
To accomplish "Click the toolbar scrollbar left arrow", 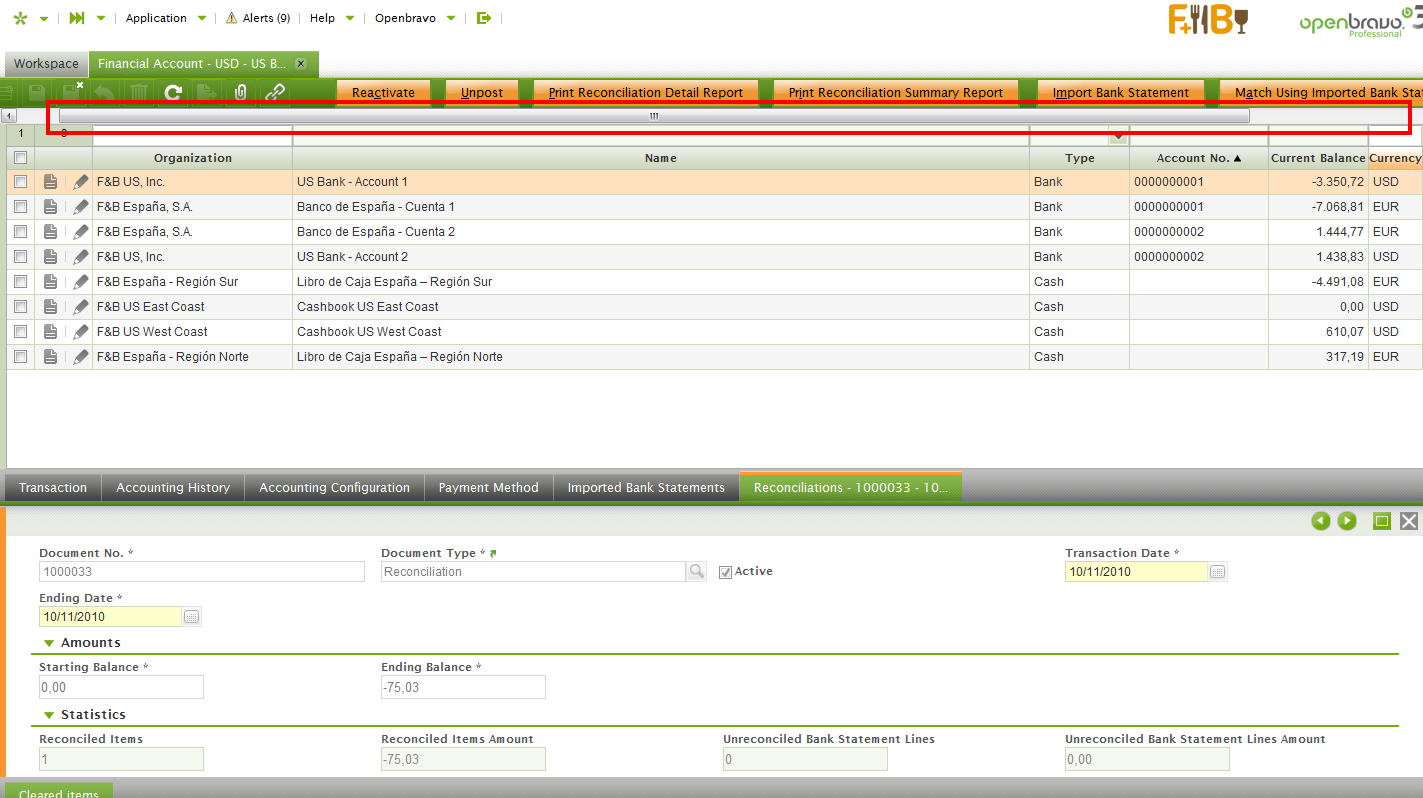I will tap(9, 116).
